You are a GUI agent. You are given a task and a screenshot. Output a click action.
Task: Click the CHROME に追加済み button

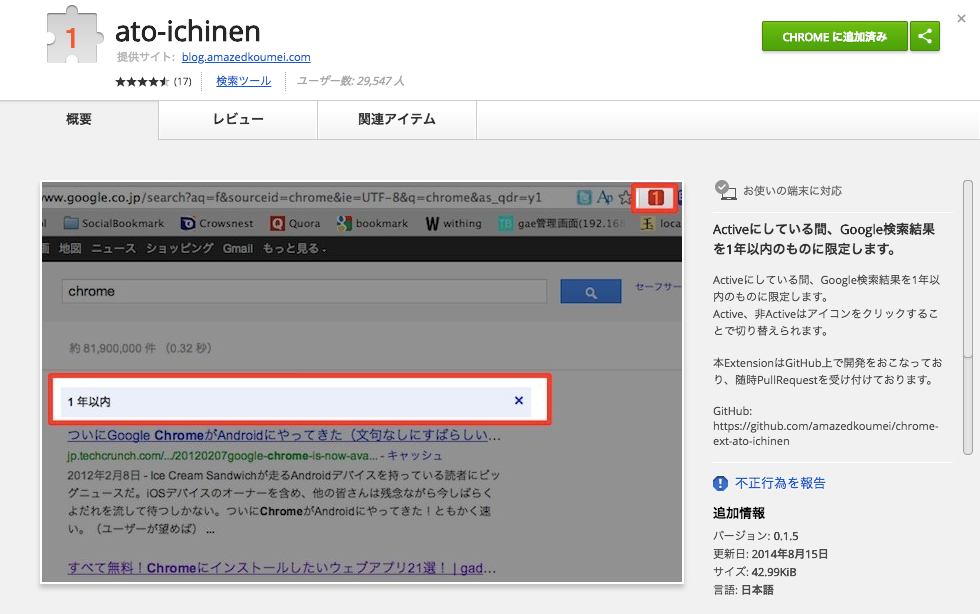[x=834, y=36]
